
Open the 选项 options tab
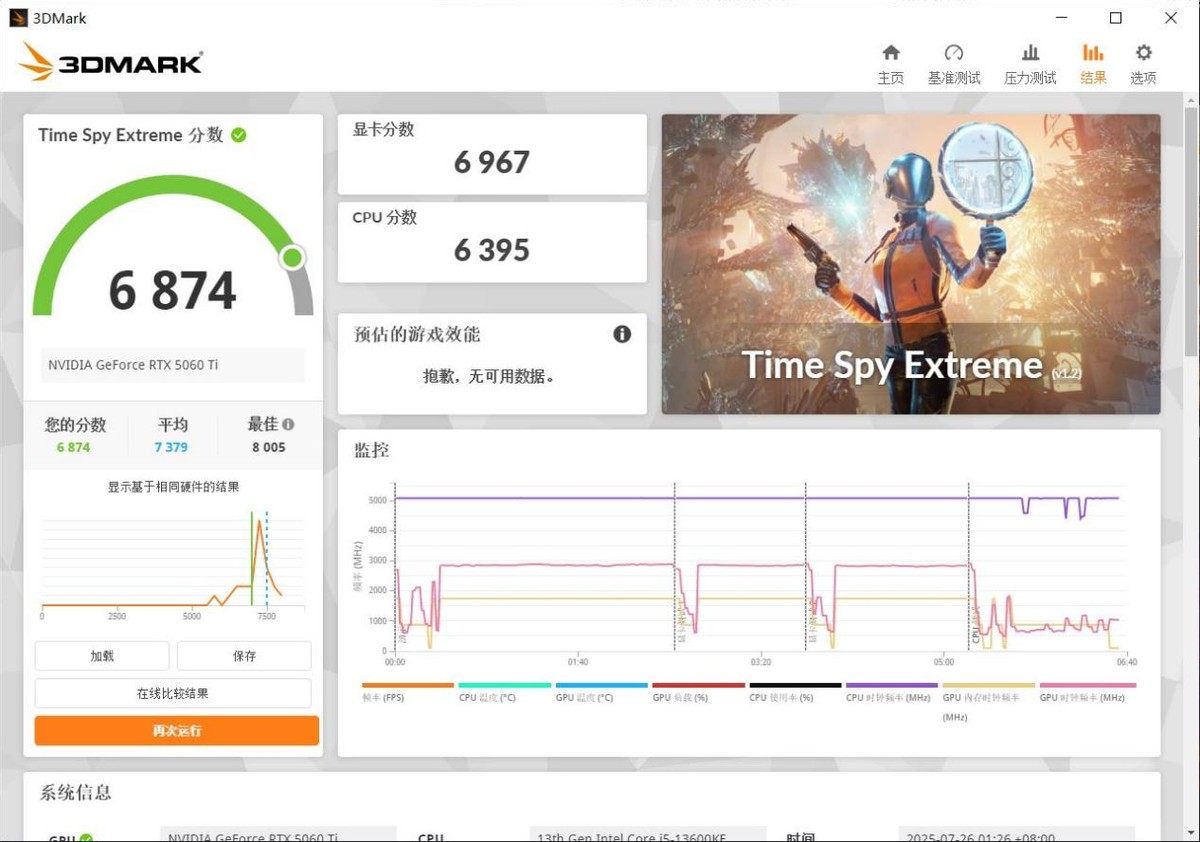pos(1143,64)
